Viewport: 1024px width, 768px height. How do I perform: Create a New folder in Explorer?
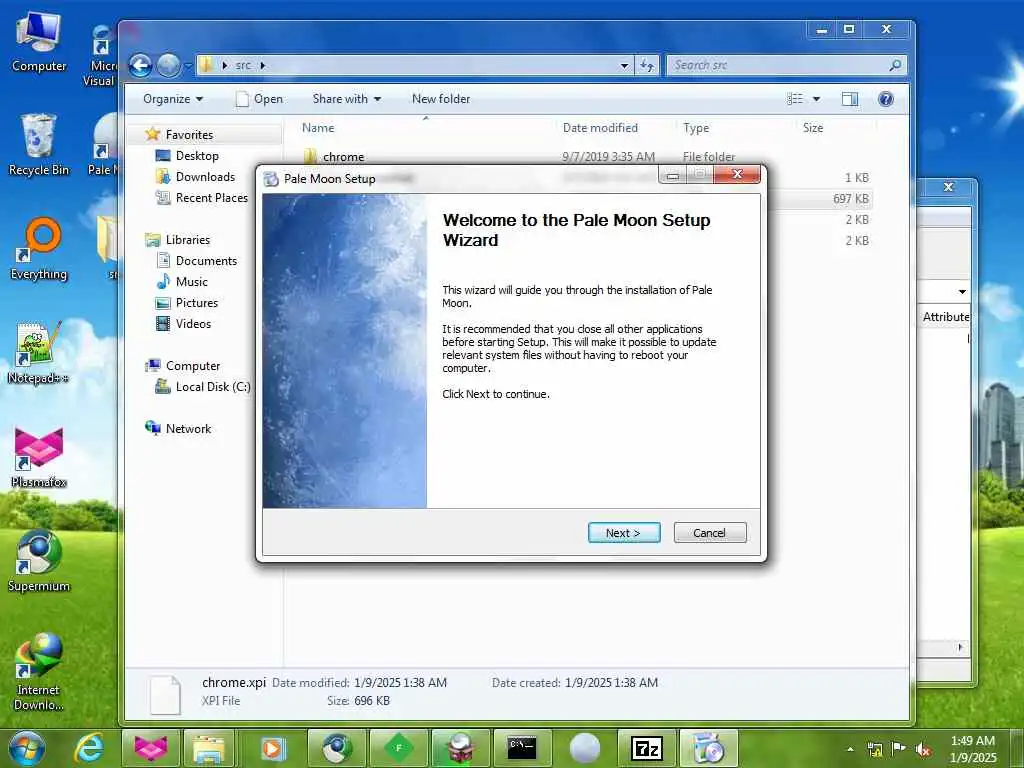[441, 99]
